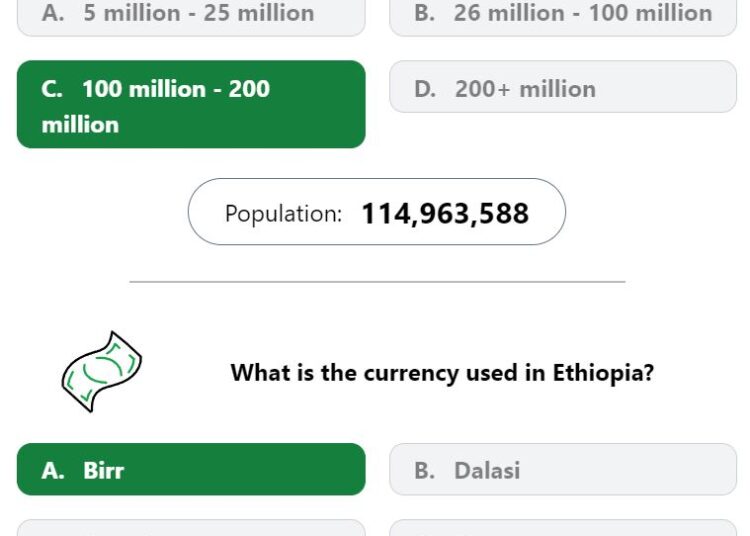The height and width of the screenshot is (536, 750).
Task: Click the green banknote currency icon
Action: click(101, 372)
